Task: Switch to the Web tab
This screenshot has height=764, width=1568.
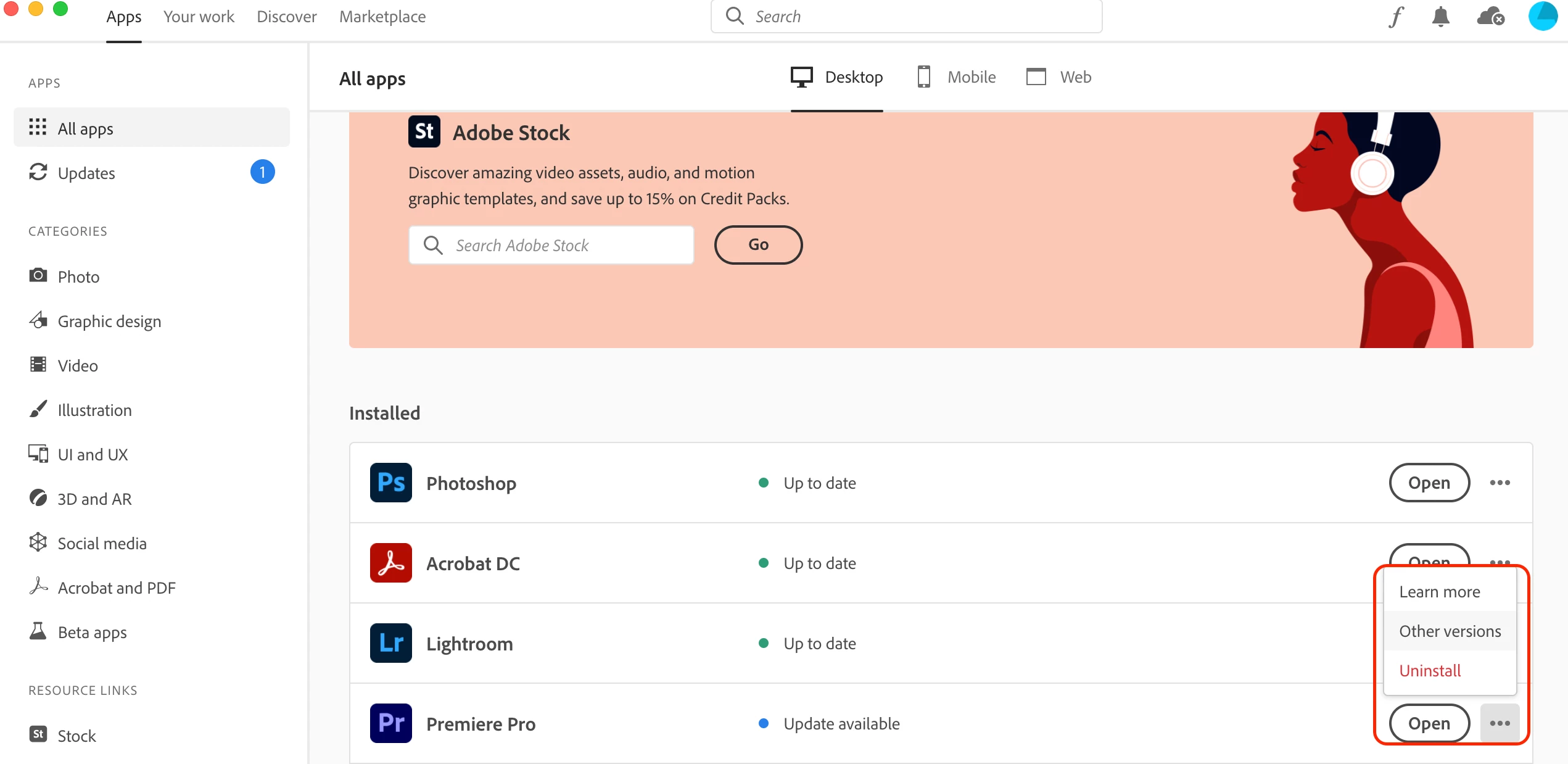Action: click(1058, 77)
